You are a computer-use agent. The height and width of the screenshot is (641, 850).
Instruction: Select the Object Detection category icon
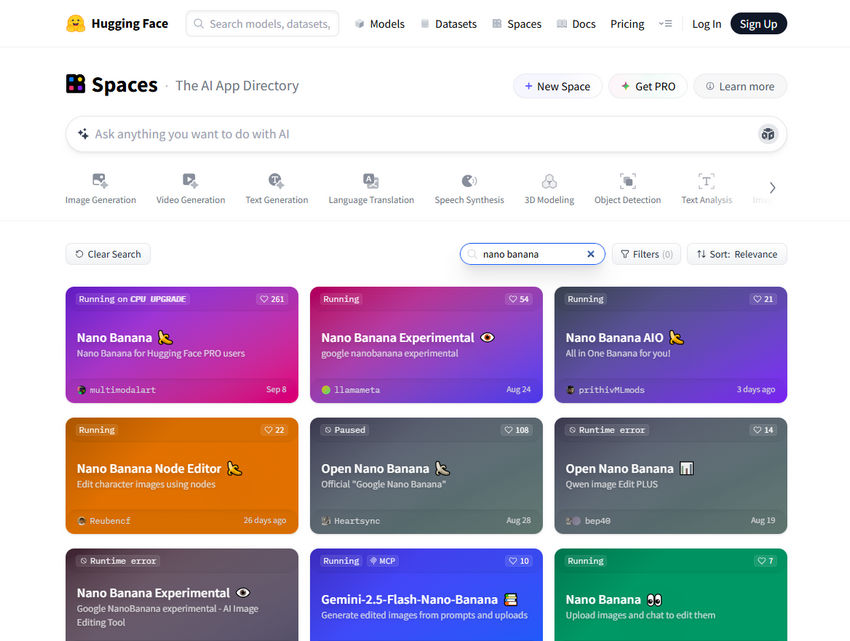[x=627, y=181]
